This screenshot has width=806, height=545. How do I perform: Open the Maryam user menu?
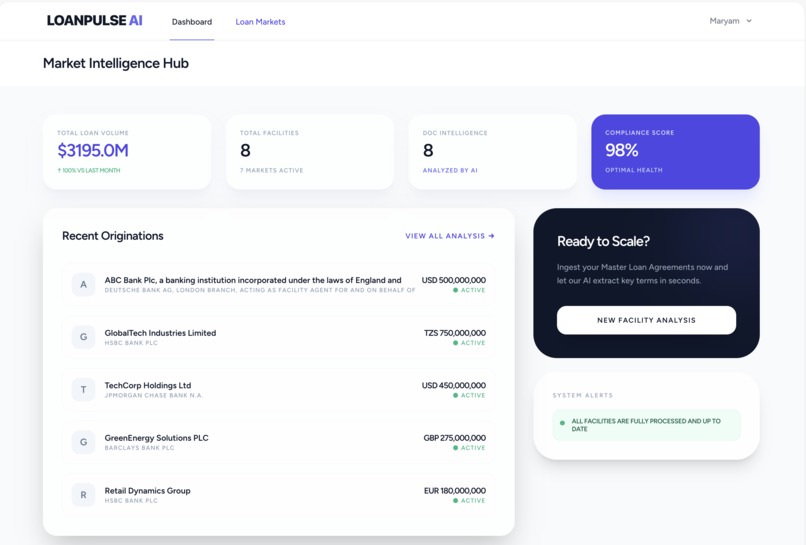730,21
